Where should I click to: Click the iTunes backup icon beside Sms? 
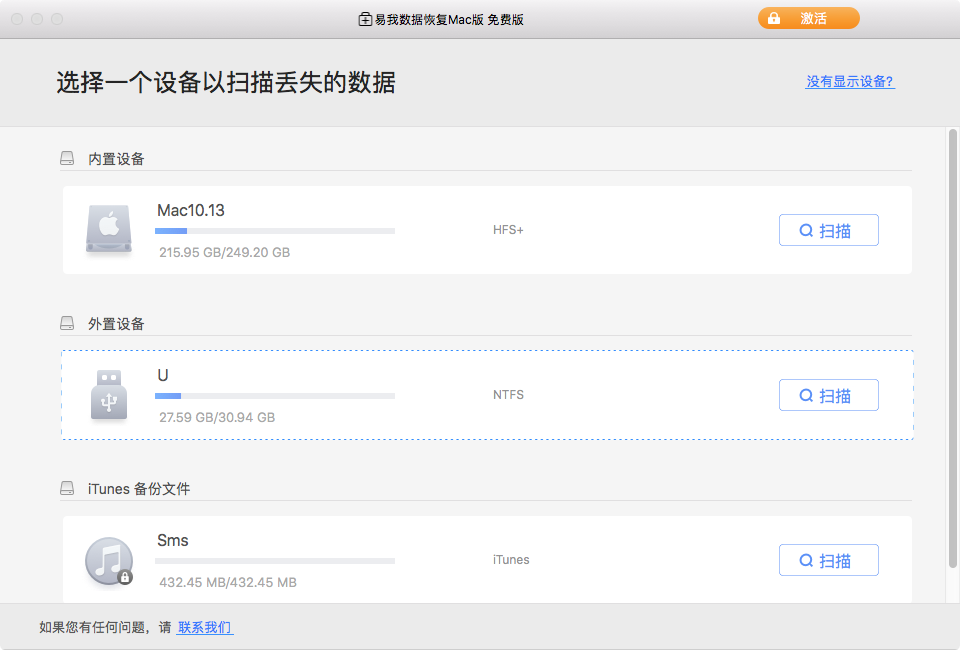click(109, 559)
